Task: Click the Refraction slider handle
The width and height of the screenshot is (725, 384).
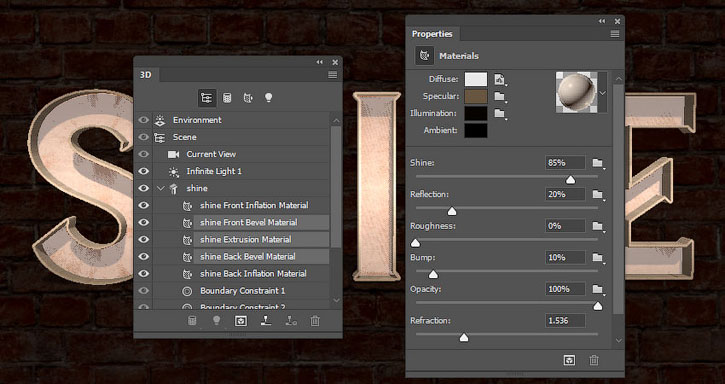Action: tap(464, 338)
